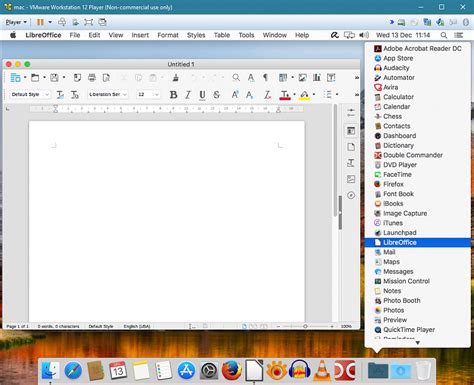This screenshot has width=474, height=385.
Task: Click the Print icon in the toolbar
Action: (92, 78)
